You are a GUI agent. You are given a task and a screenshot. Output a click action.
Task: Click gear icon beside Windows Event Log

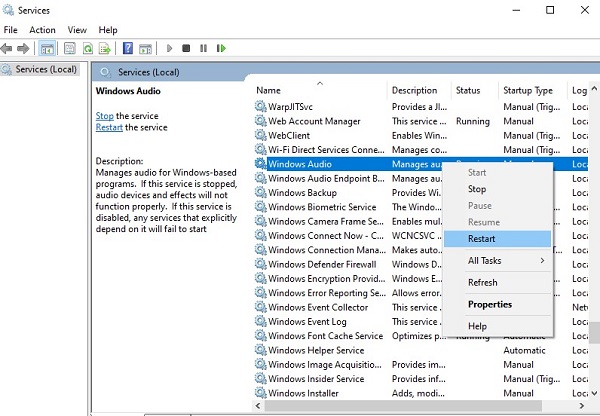coord(261,321)
